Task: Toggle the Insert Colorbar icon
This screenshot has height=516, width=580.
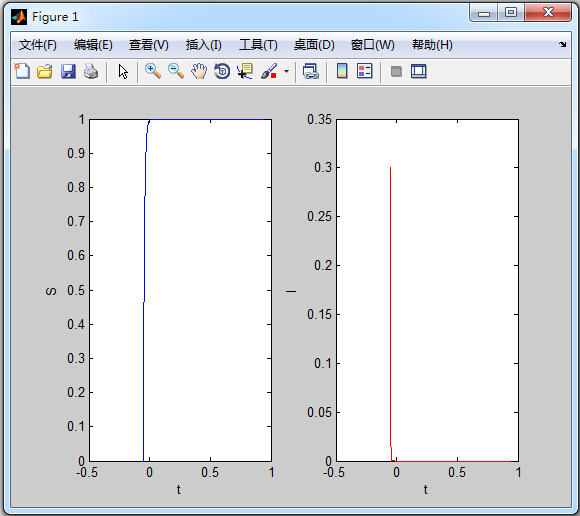Action: (342, 71)
